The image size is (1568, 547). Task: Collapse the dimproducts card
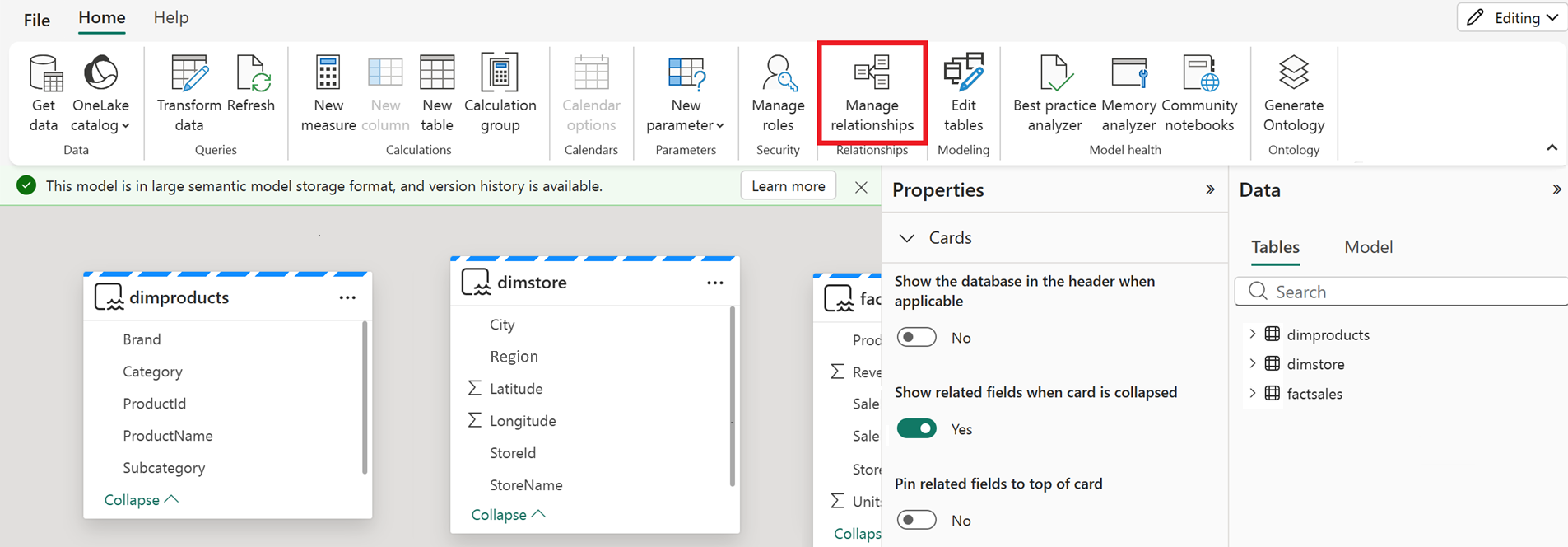(142, 500)
